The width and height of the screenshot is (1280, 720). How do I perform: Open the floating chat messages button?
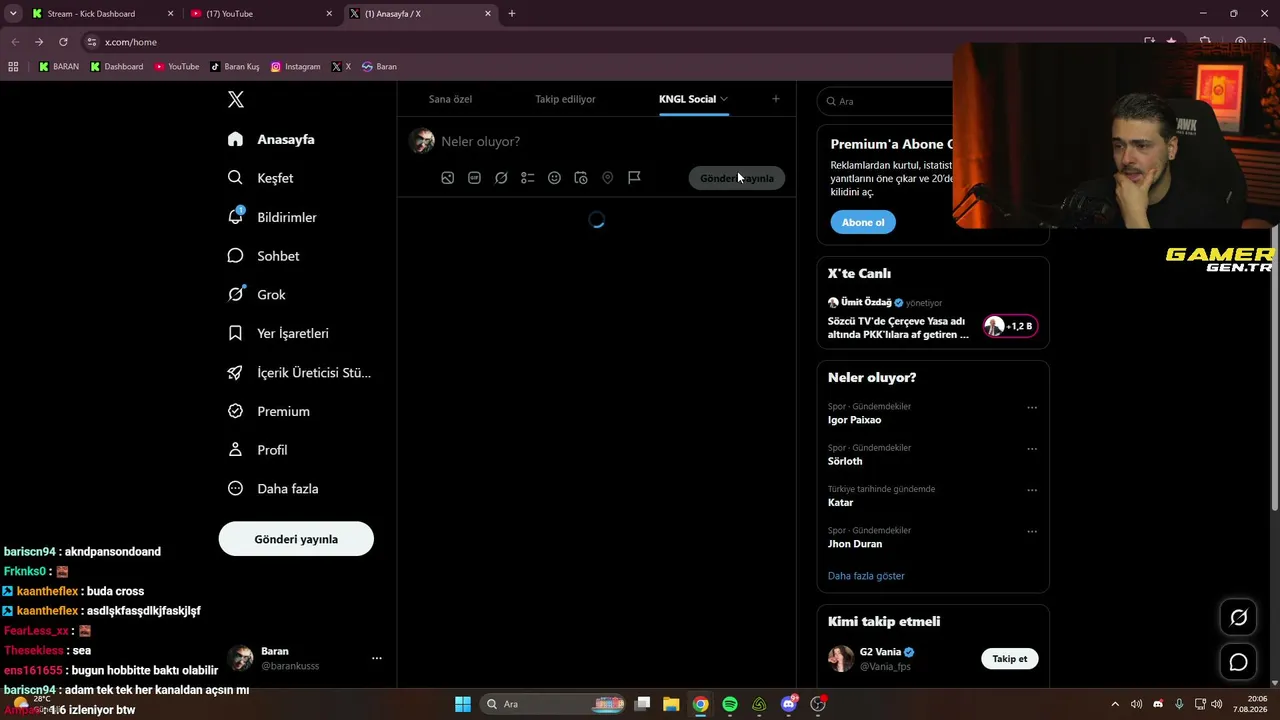pos(1238,662)
